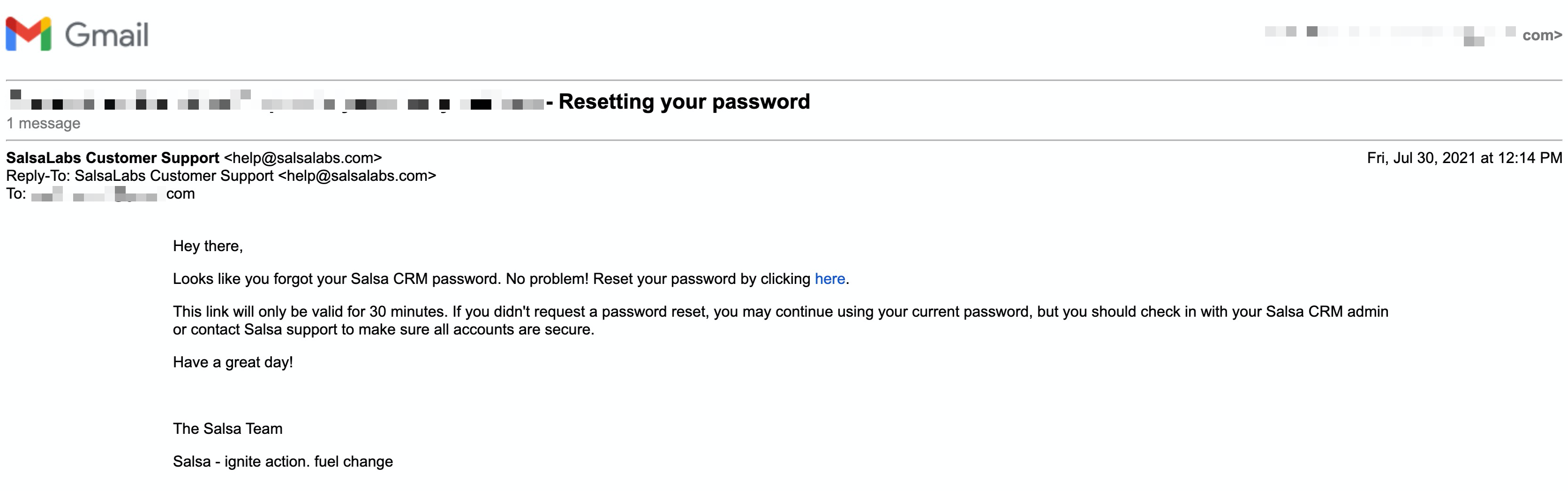Click "The Salsa Team" signature
This screenshot has height=491, width=1568.
click(228, 429)
